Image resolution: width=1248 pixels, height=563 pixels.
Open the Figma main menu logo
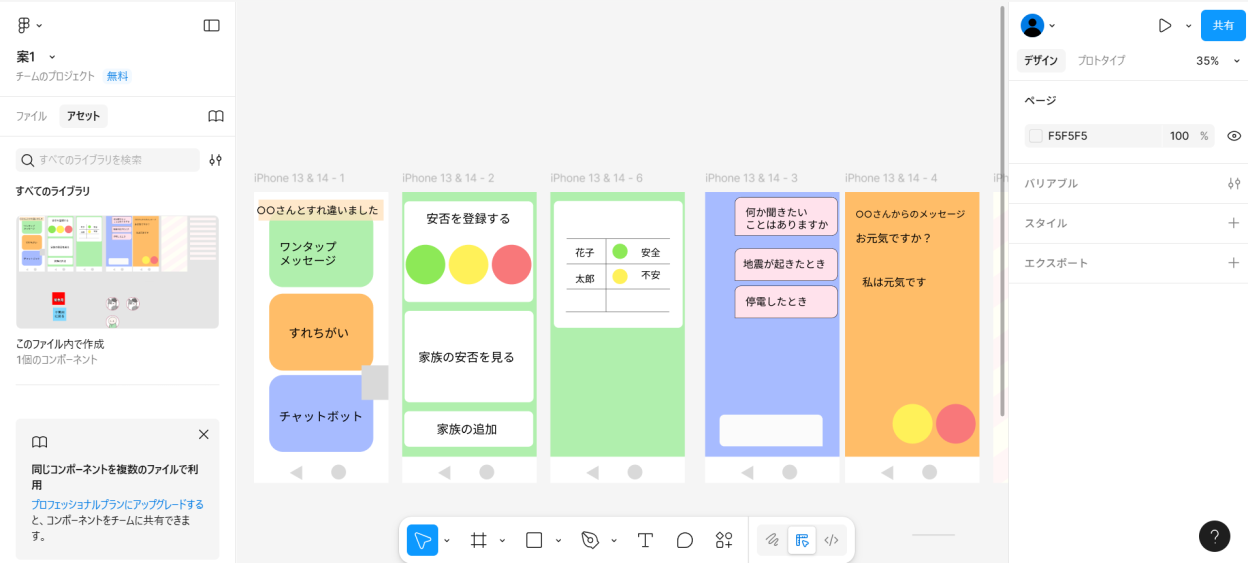pyautogui.click(x=24, y=25)
